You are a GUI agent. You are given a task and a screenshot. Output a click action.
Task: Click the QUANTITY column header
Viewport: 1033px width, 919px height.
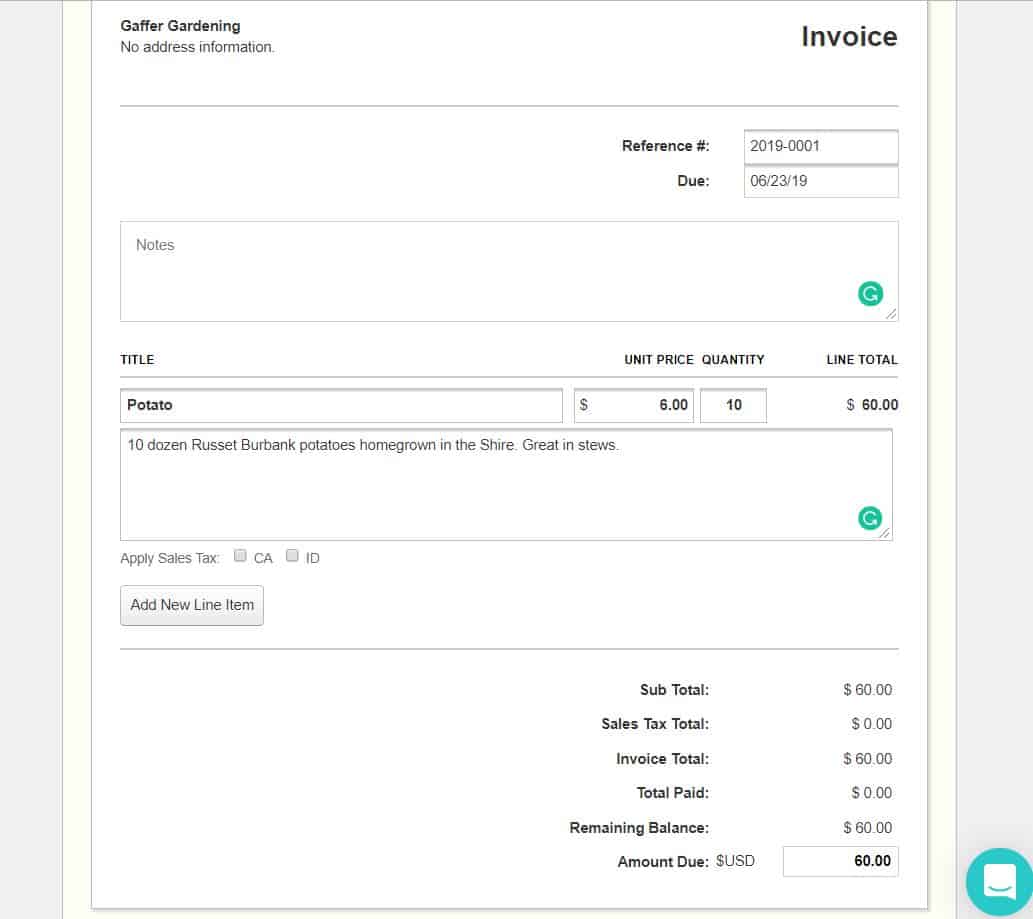[x=733, y=360]
